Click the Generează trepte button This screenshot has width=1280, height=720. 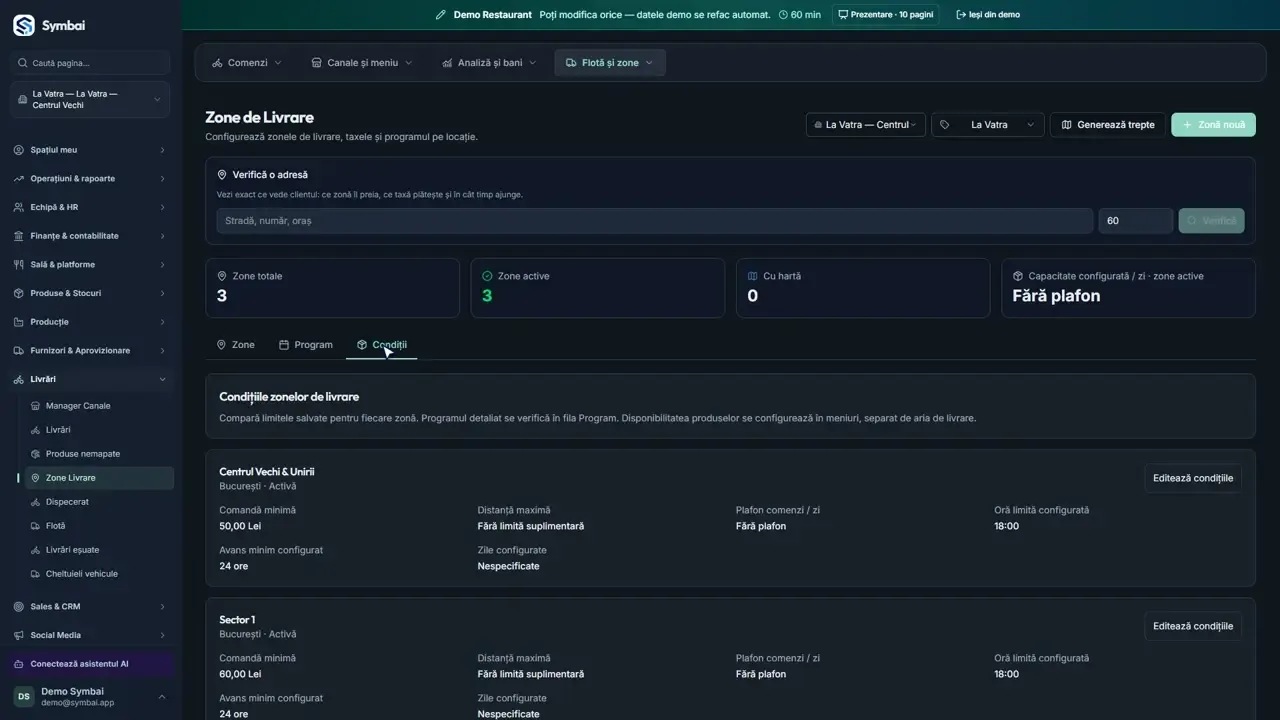1107,125
